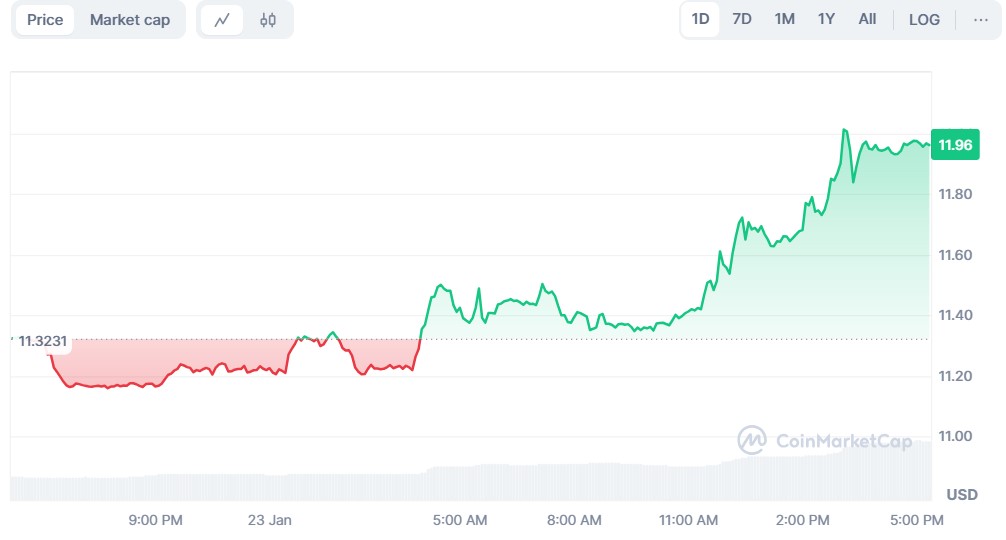The width and height of the screenshot is (1006, 540).
Task: Switch to line chart view icon
Action: point(222,20)
